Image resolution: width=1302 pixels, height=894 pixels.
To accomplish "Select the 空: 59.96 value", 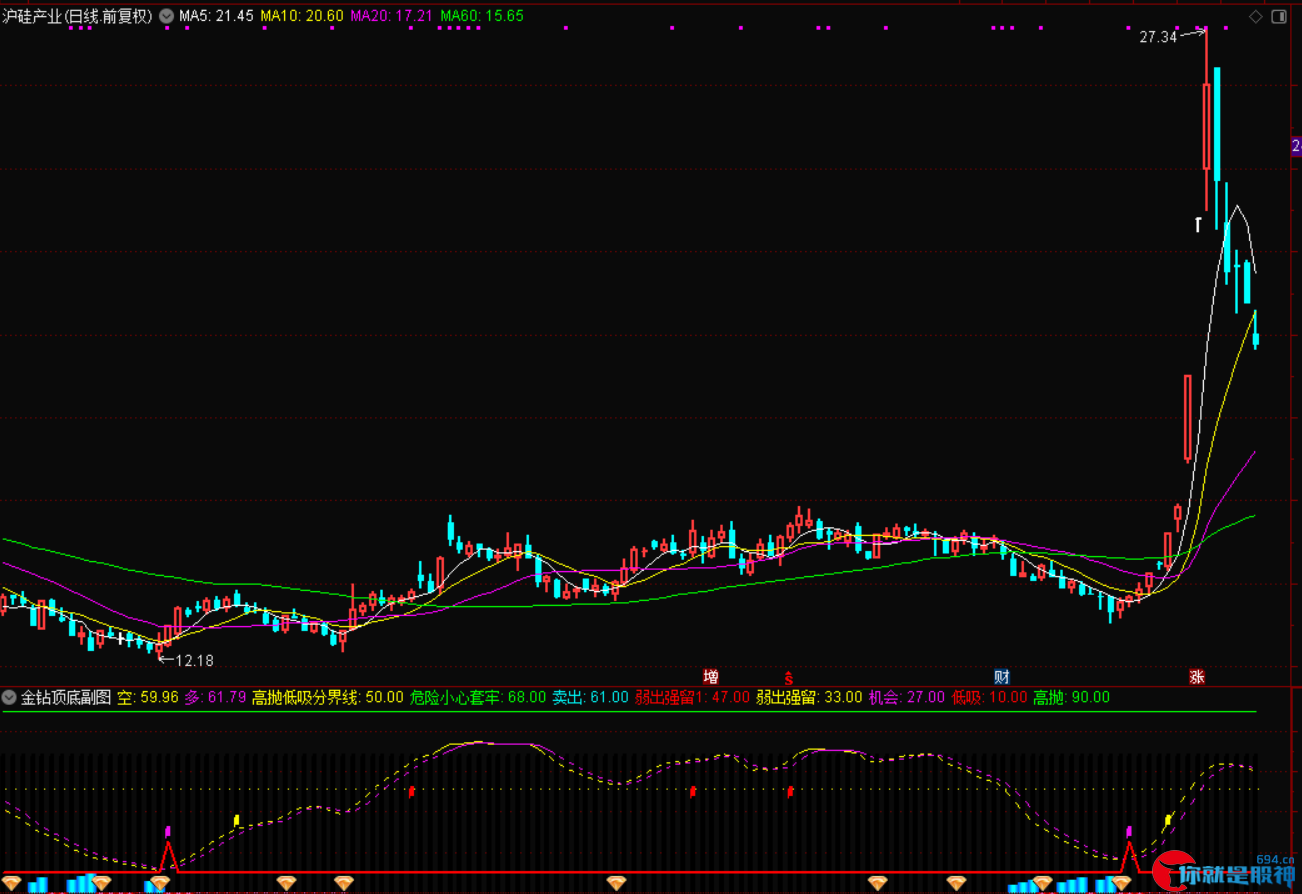I will (x=148, y=697).
